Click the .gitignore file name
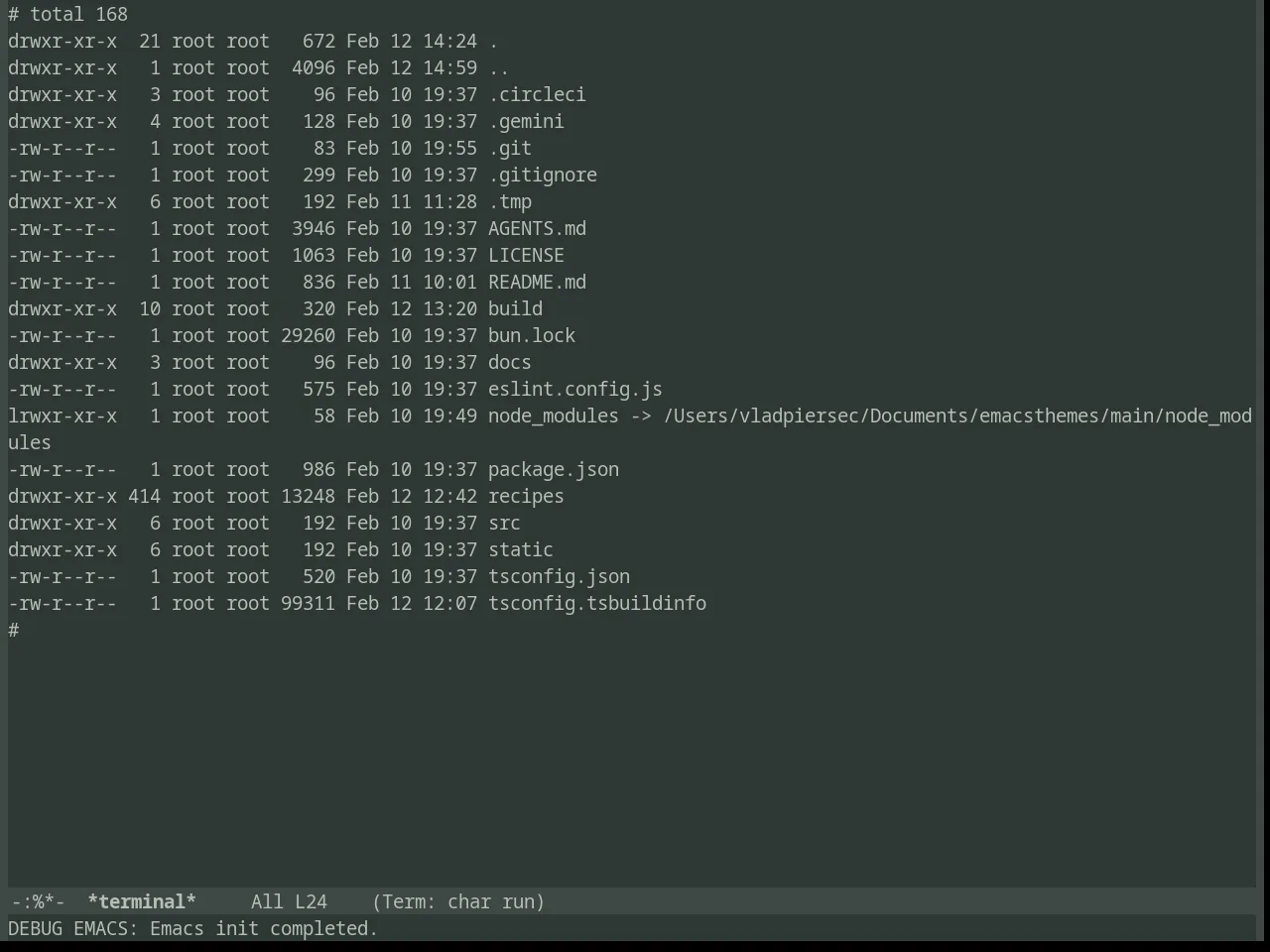Viewport: 1270px width, 952px height. 543,175
